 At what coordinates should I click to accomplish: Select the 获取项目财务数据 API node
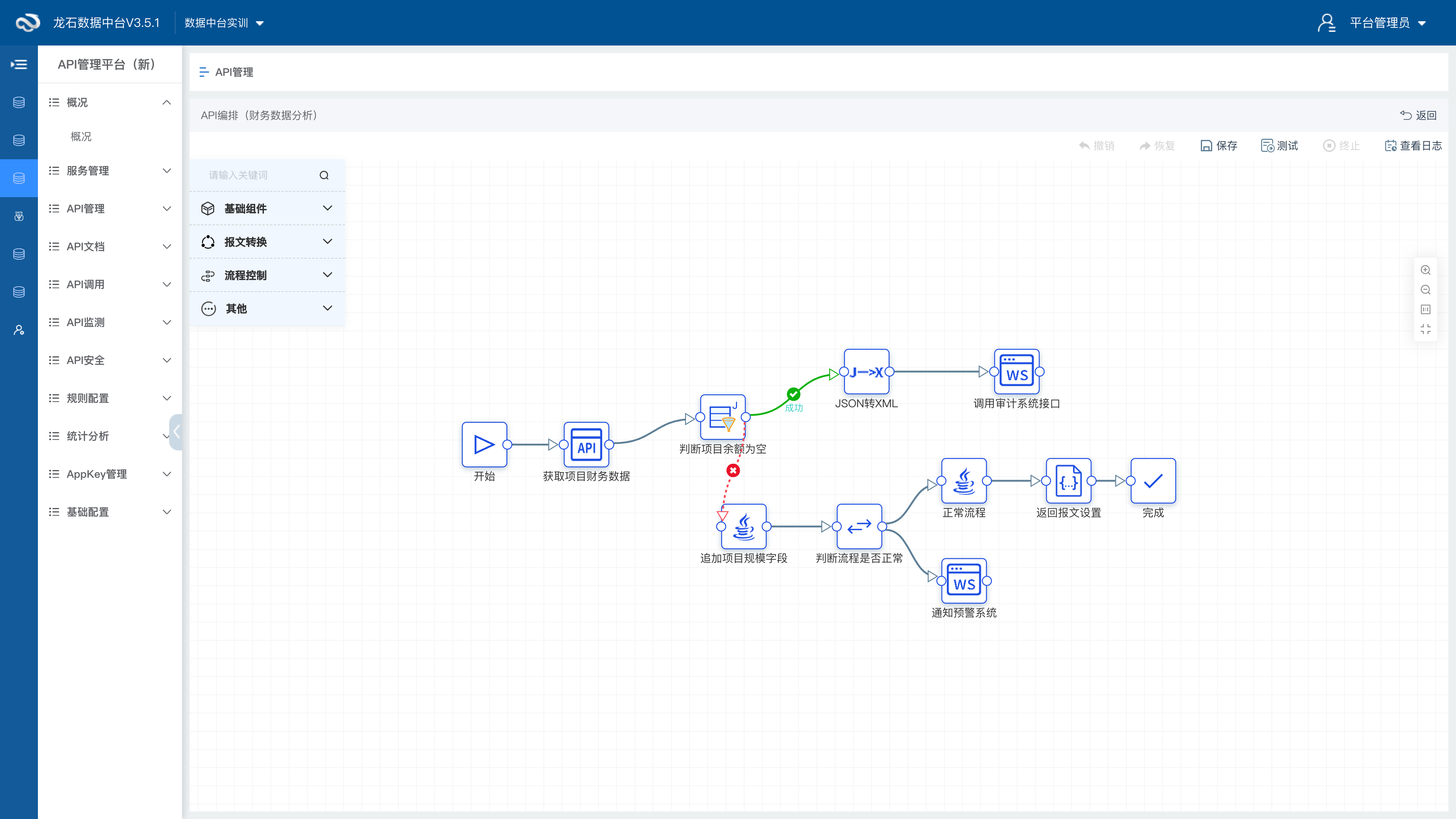(x=586, y=444)
